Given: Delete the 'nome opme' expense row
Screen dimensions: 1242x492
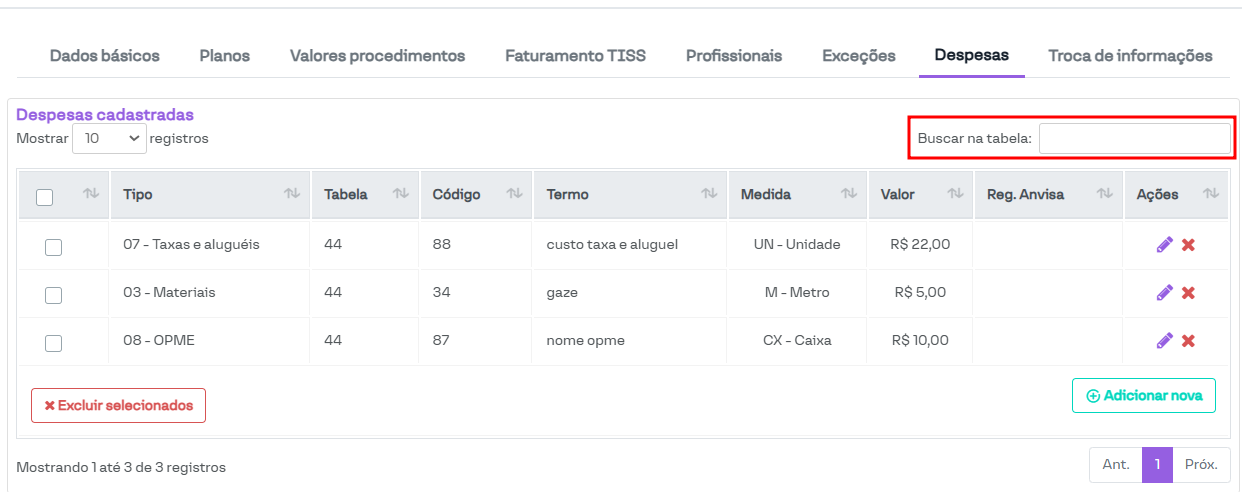Looking at the screenshot, I should point(1188,341).
